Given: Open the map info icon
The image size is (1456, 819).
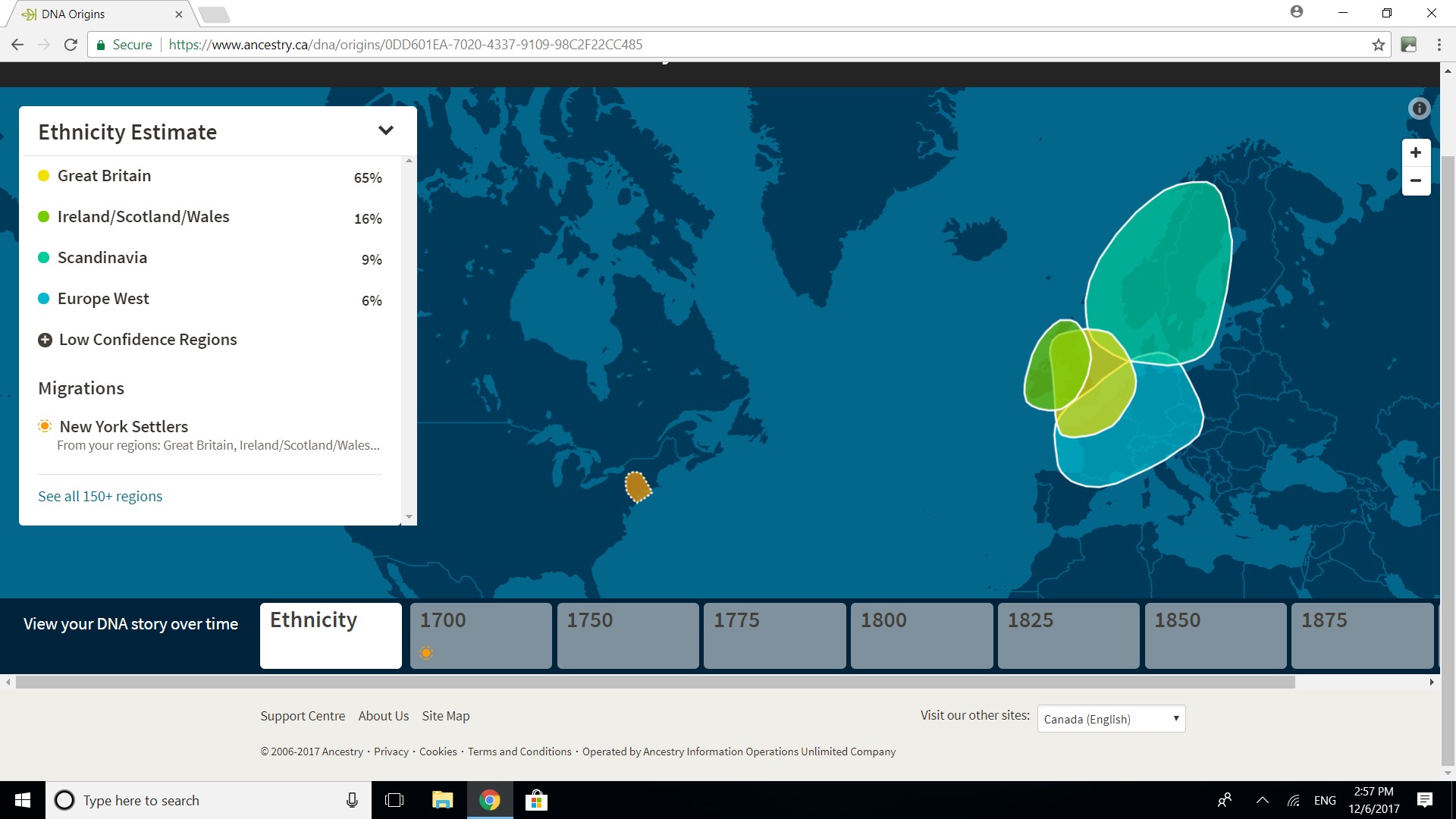Looking at the screenshot, I should pyautogui.click(x=1419, y=108).
